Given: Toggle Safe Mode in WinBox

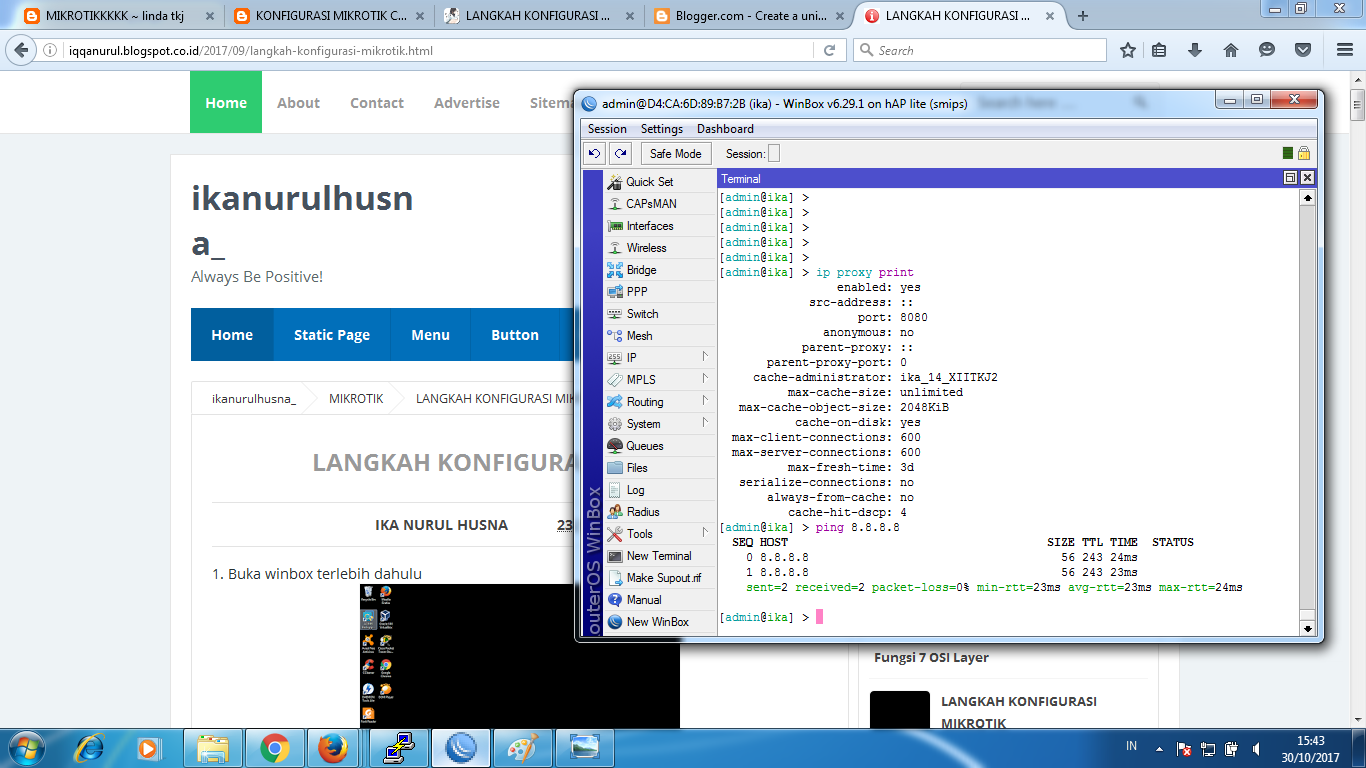Looking at the screenshot, I should click(x=676, y=153).
